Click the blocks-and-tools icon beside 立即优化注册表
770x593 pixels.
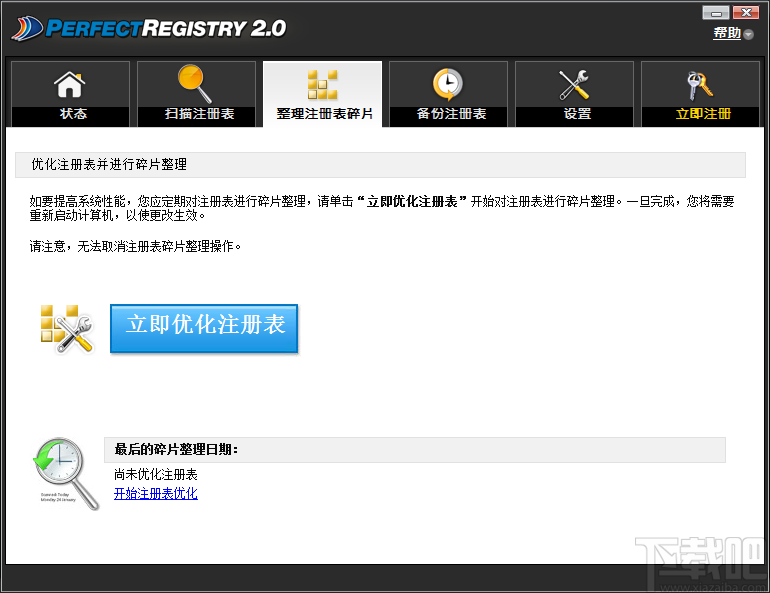click(x=67, y=328)
